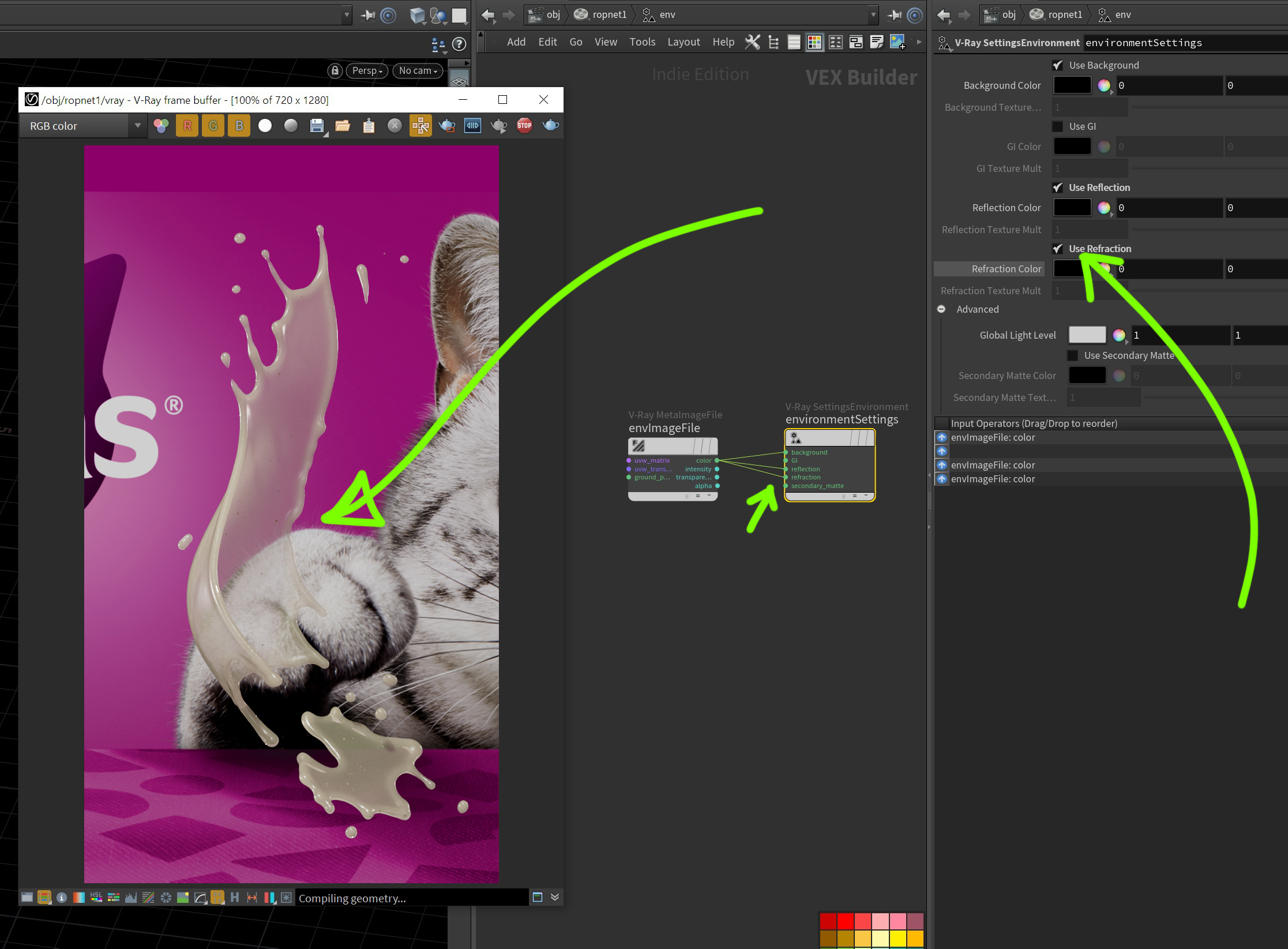
Task: Toggle the green channel in V-Ray frame buffer
Action: click(213, 126)
